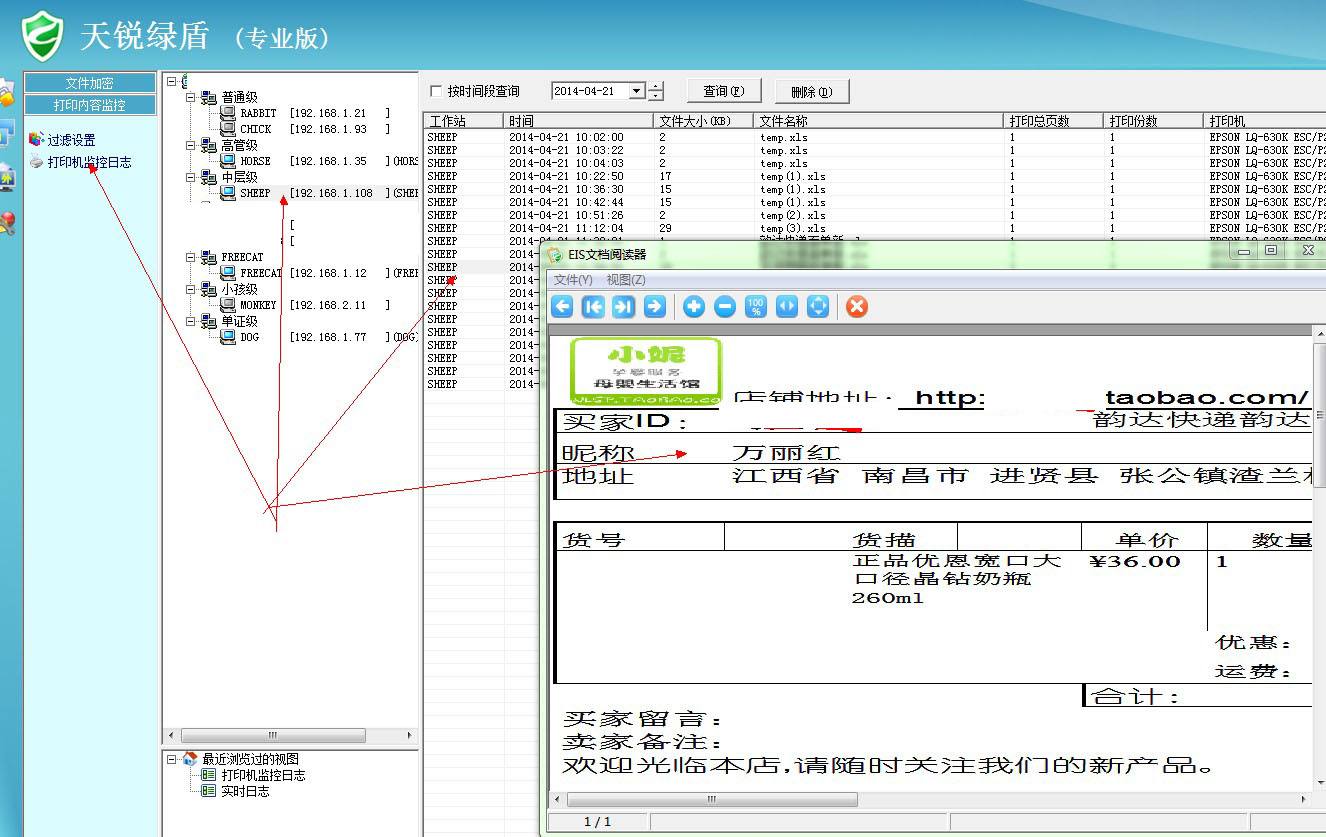Click the RABBIT computer icon
Viewport: 1326px width, 837px height.
point(228,113)
